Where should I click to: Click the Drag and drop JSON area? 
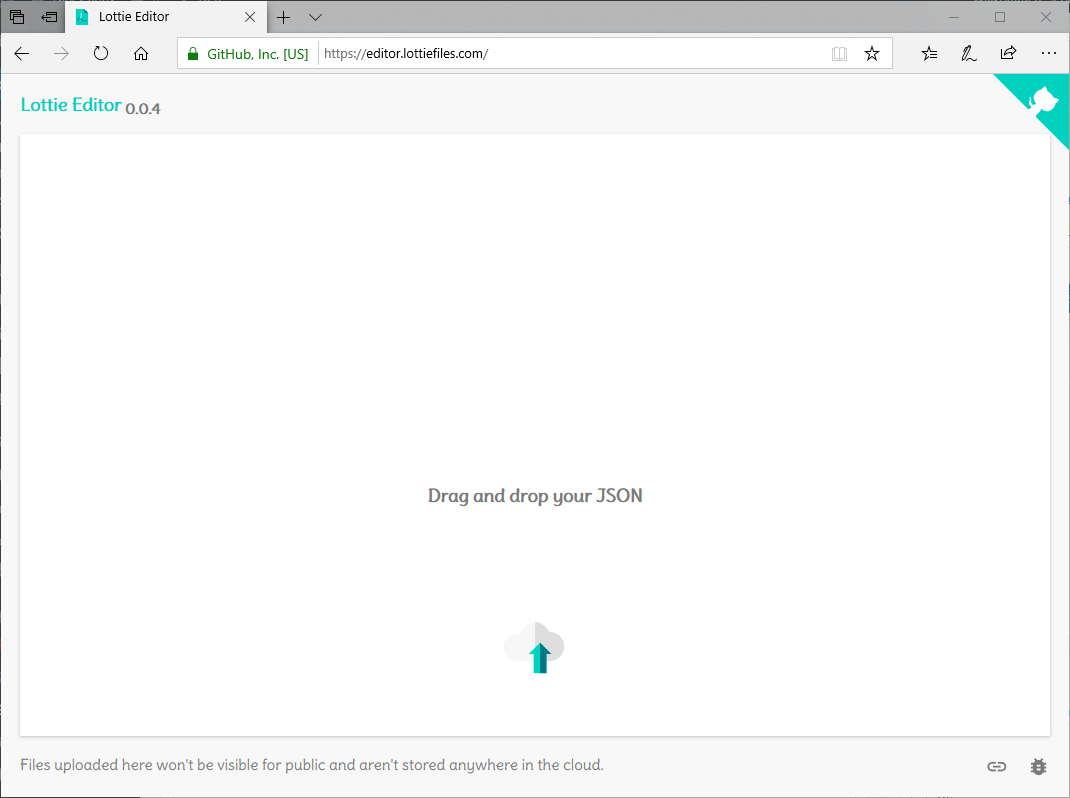coord(535,496)
